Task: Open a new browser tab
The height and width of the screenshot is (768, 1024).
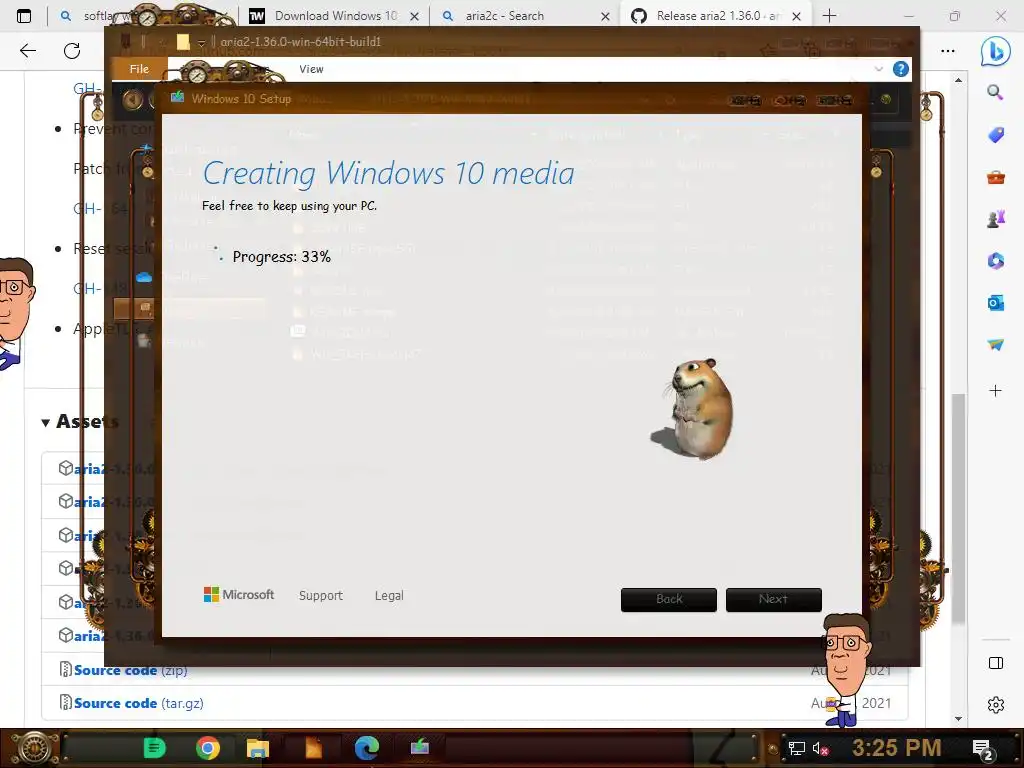Action: click(829, 16)
